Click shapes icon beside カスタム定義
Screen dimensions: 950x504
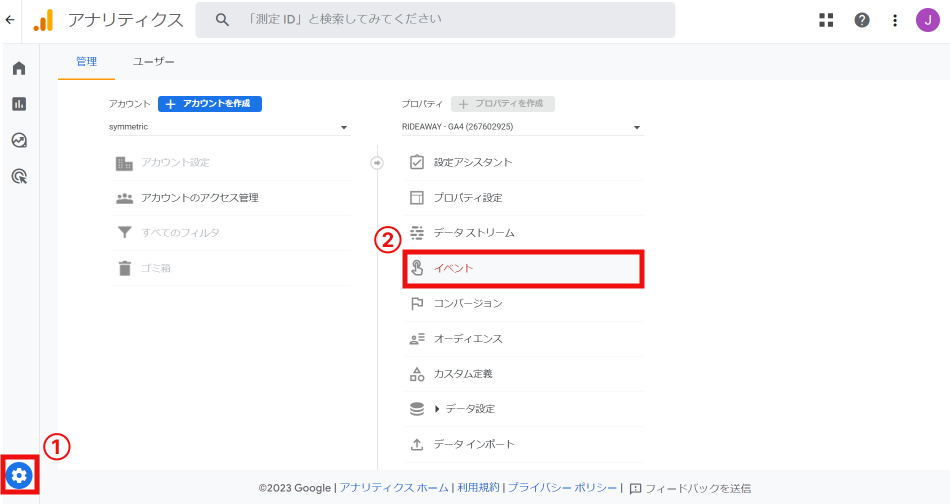[x=417, y=374]
